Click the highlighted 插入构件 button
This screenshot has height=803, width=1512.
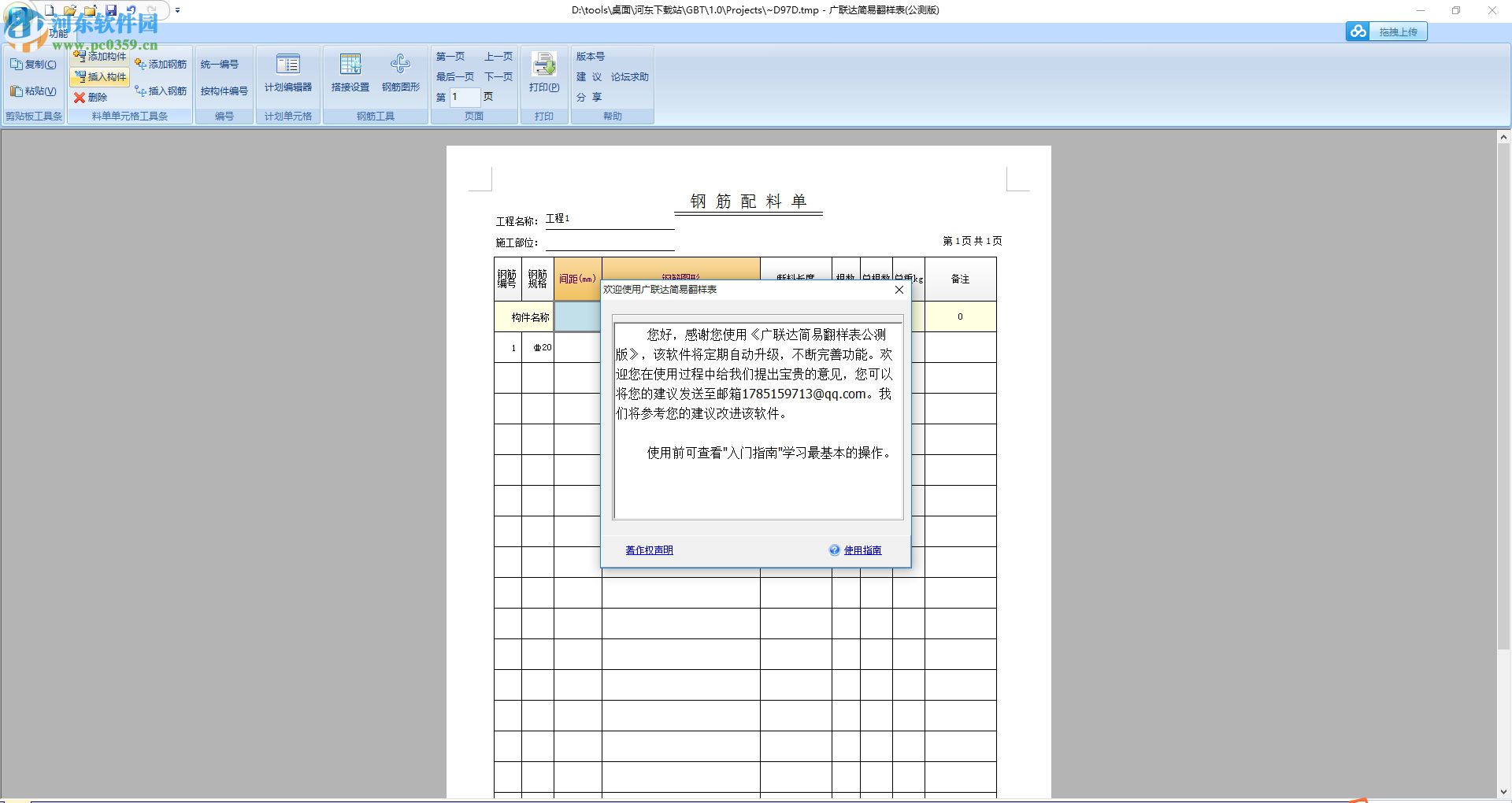(100, 77)
